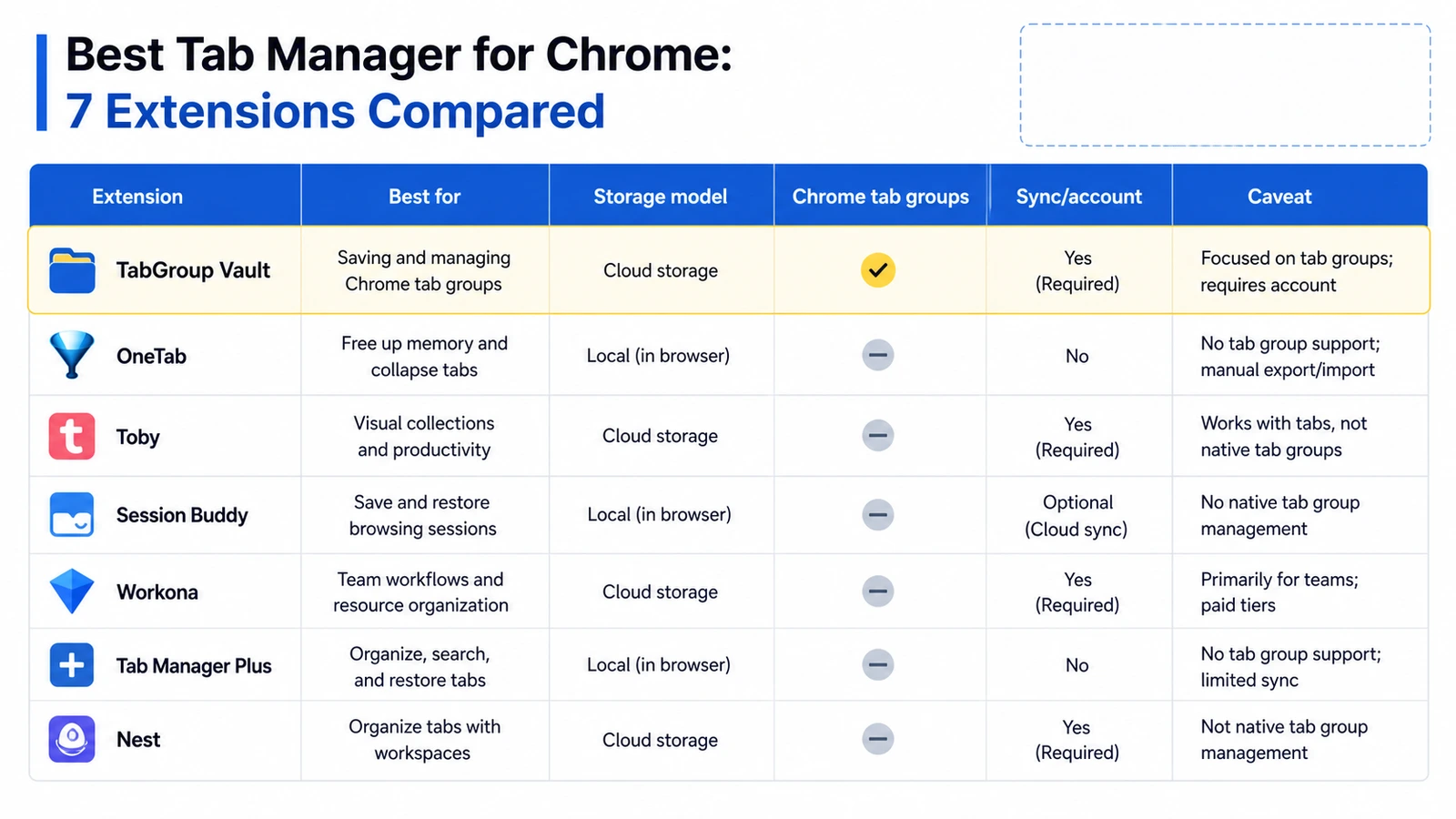This screenshot has height=819, width=1456.
Task: Click Cloud storage in the Nest row
Action: (660, 740)
